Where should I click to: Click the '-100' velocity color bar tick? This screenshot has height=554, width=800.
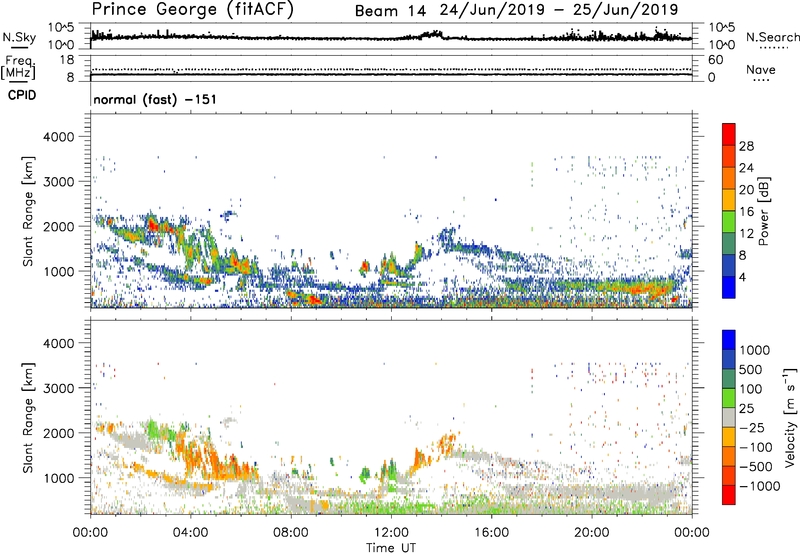click(756, 447)
